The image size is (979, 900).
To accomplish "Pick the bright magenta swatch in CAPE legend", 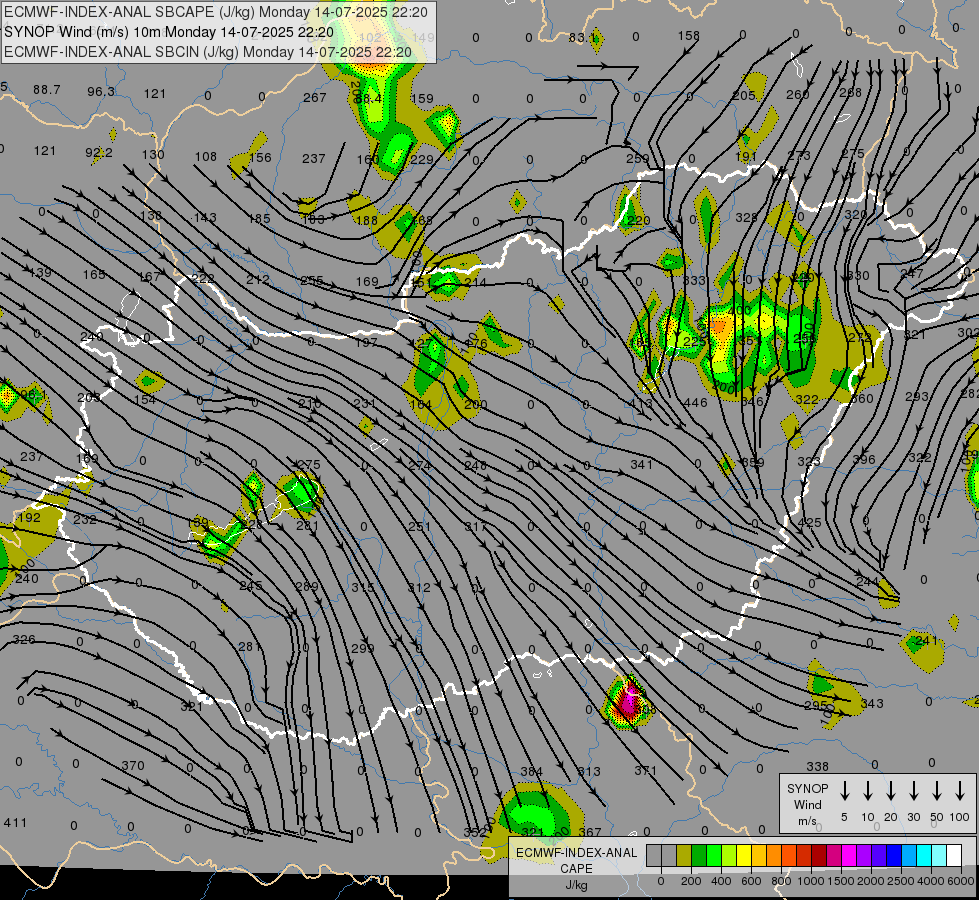I will click(x=849, y=855).
